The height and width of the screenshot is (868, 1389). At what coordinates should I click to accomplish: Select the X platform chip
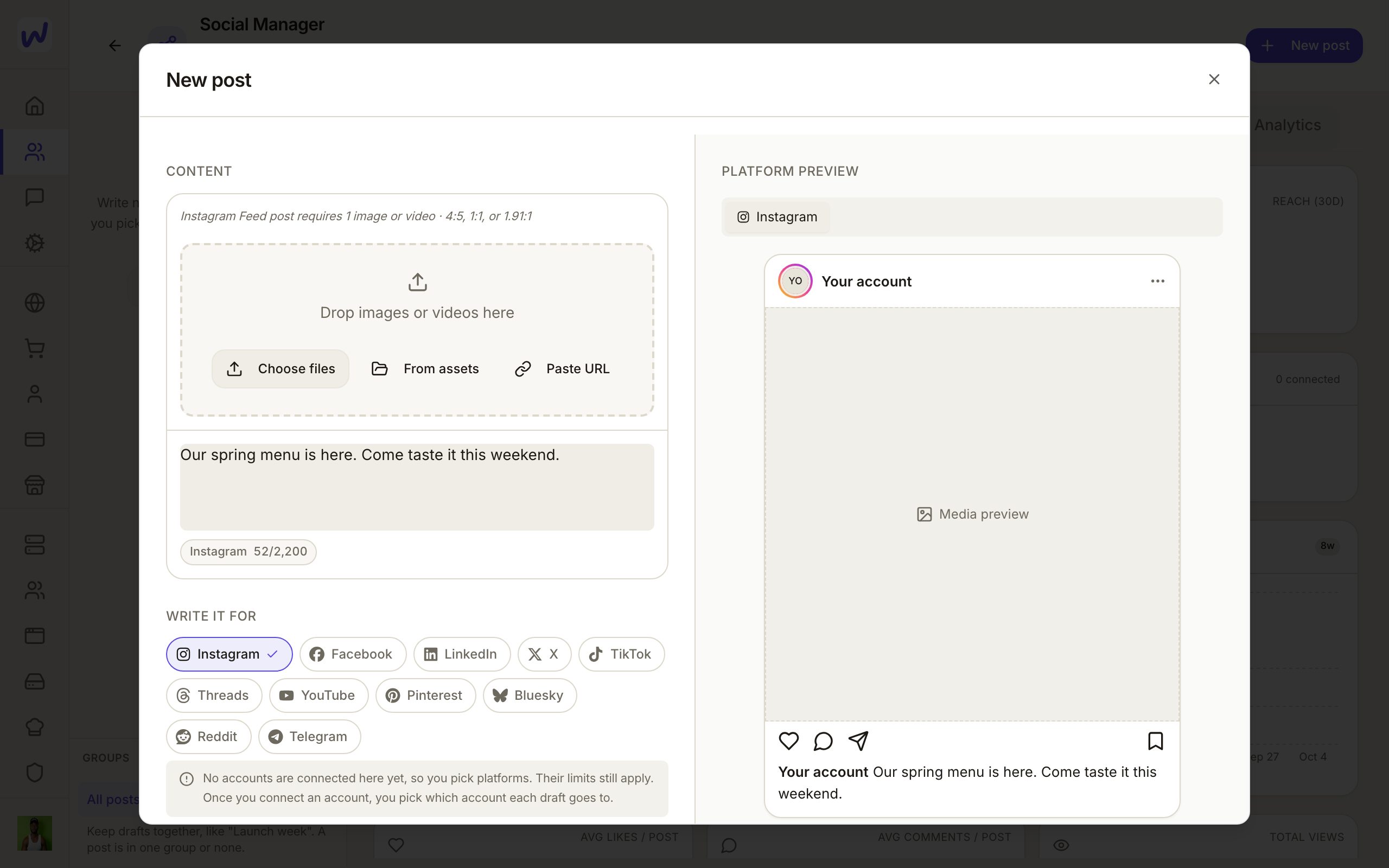544,654
